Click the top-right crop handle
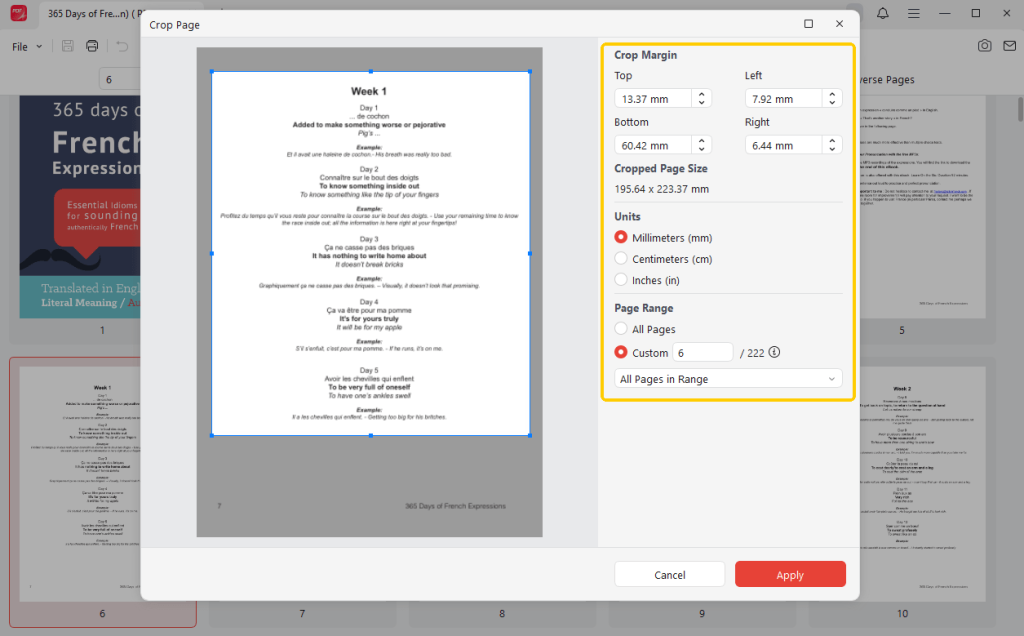Image resolution: width=1024 pixels, height=636 pixels. pos(530,71)
